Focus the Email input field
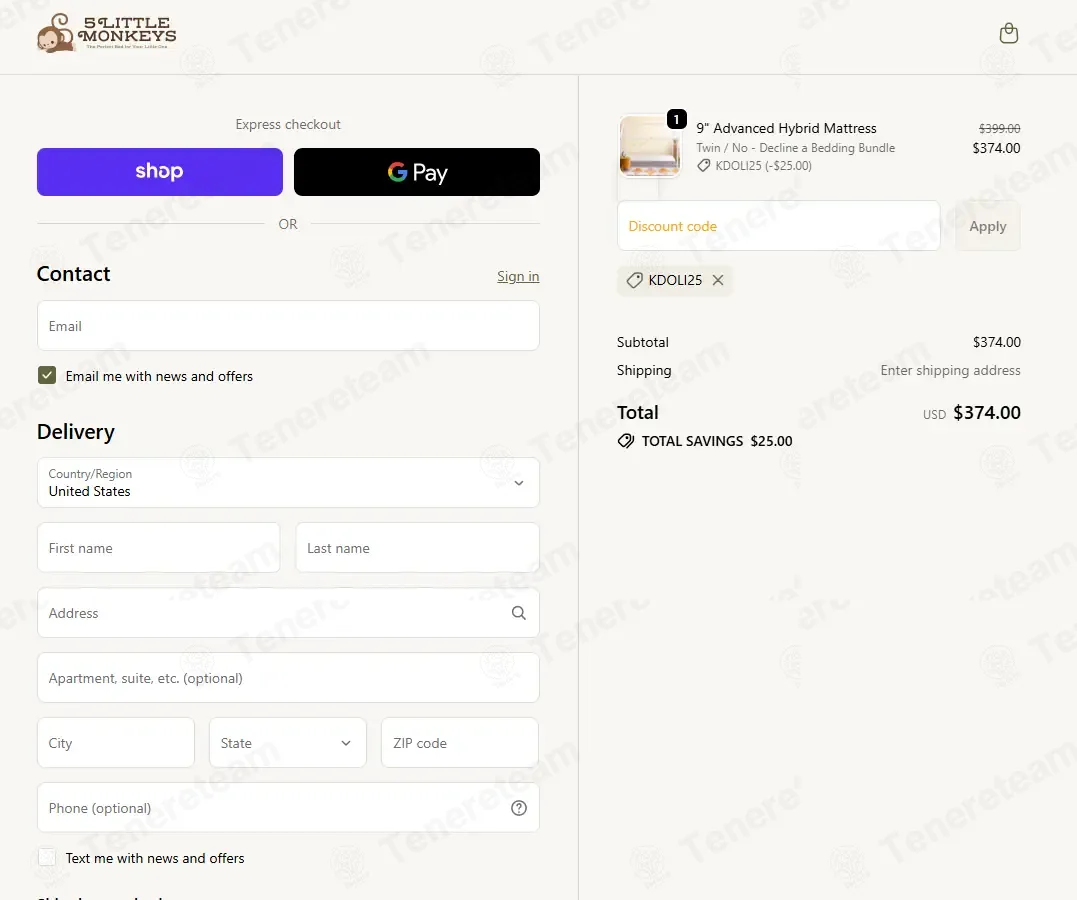 pyautogui.click(x=288, y=326)
